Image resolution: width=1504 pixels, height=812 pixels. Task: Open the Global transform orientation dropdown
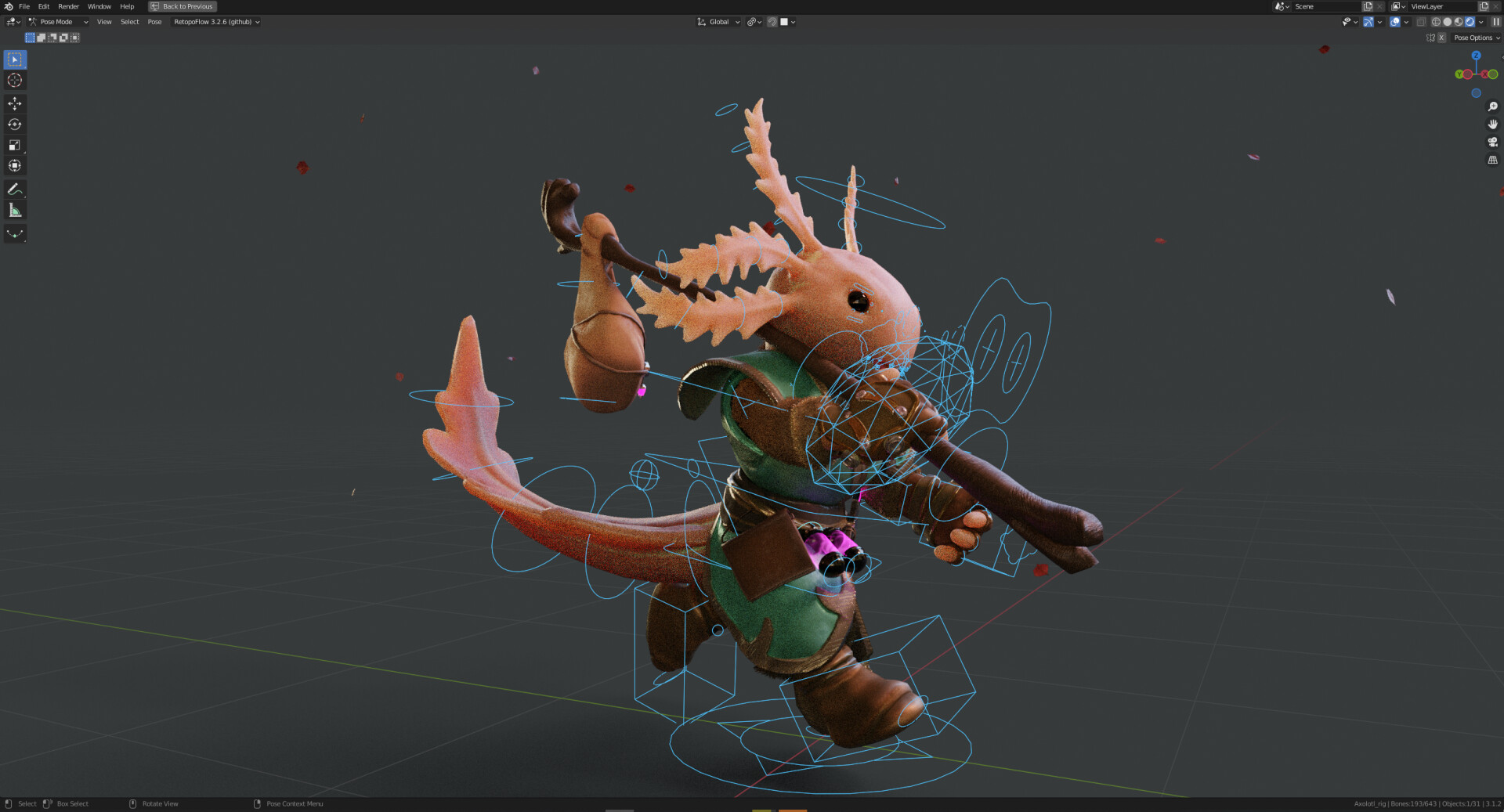[718, 22]
